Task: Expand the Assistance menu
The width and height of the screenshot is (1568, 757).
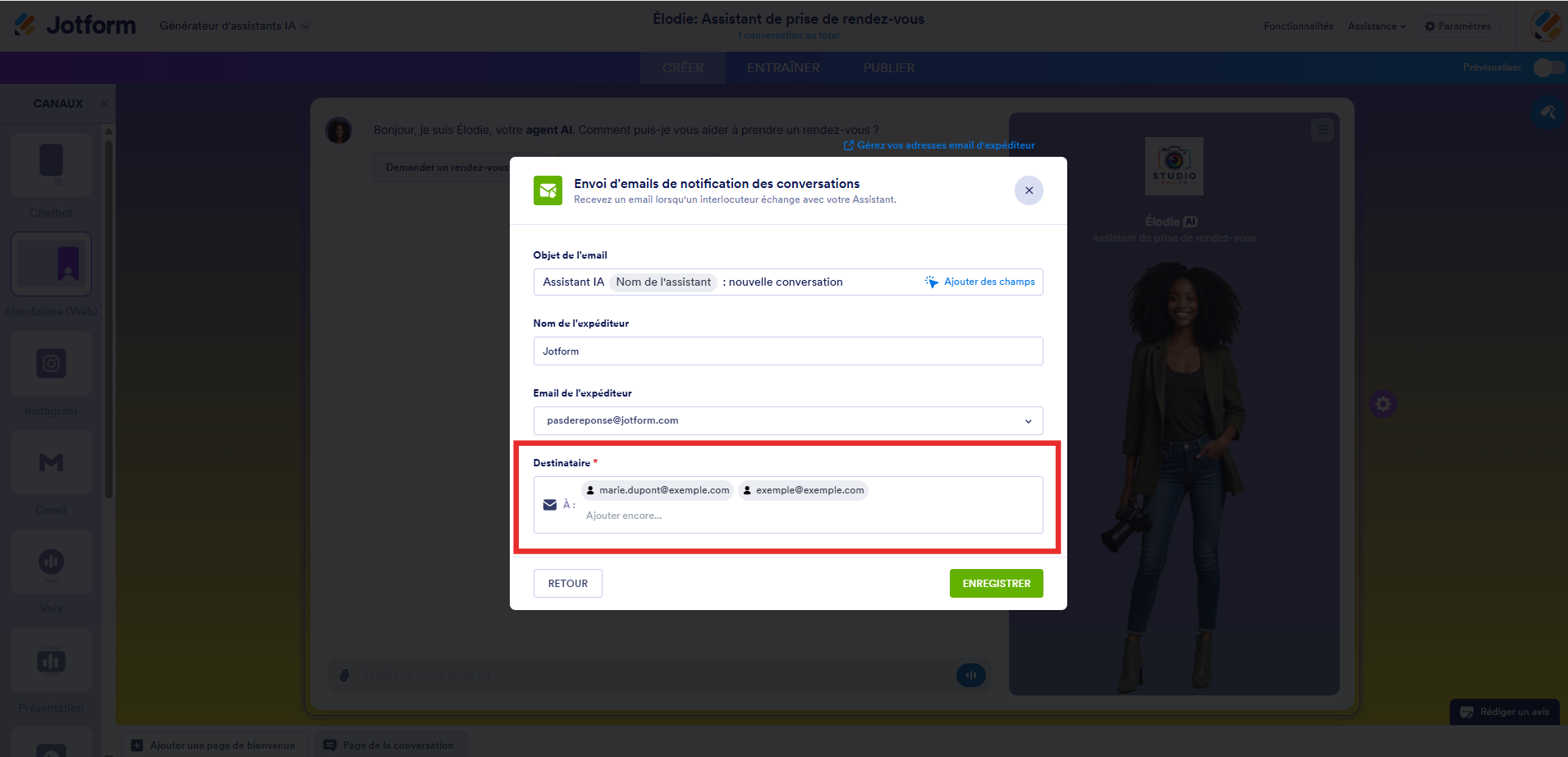Action: [x=1377, y=26]
